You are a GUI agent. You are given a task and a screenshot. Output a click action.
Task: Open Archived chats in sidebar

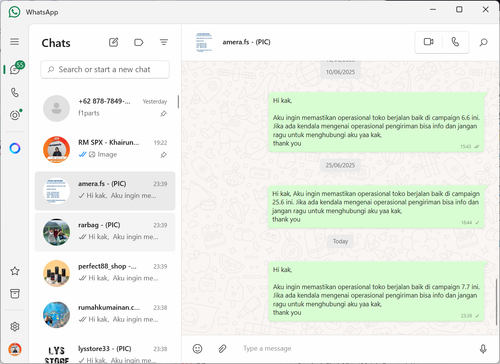coord(15,294)
